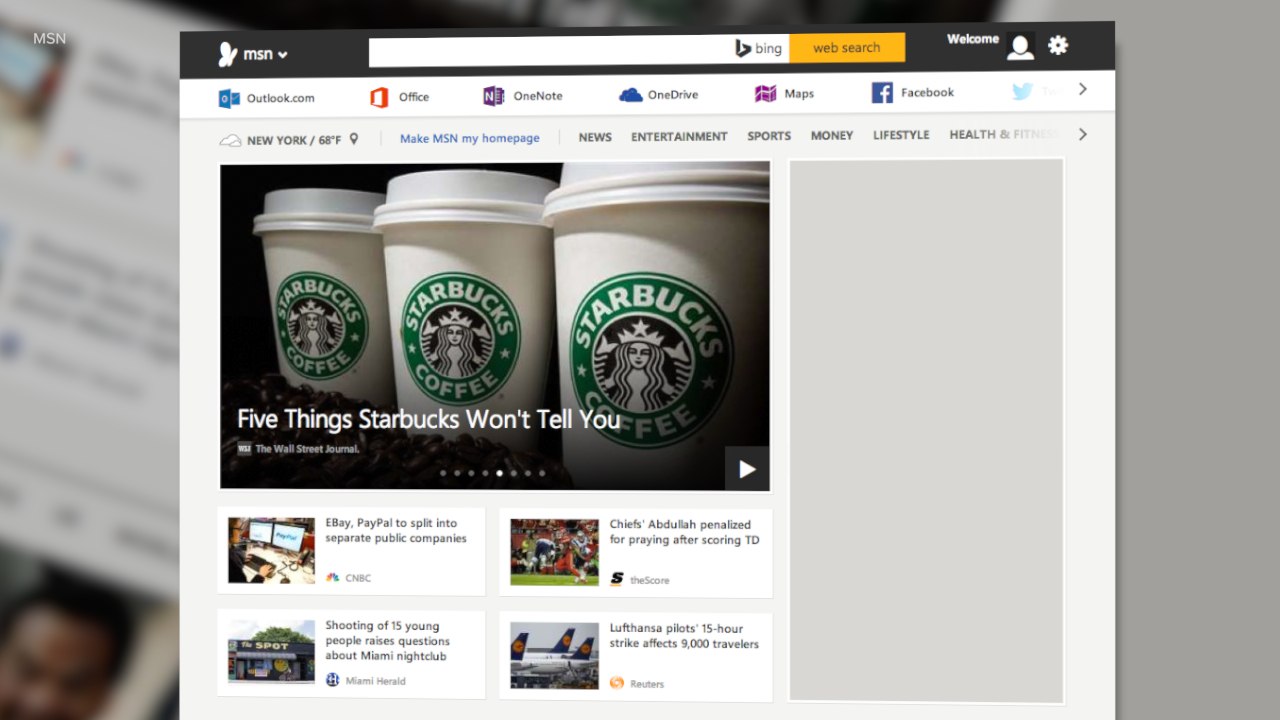Click the location pin icon

[x=353, y=140]
